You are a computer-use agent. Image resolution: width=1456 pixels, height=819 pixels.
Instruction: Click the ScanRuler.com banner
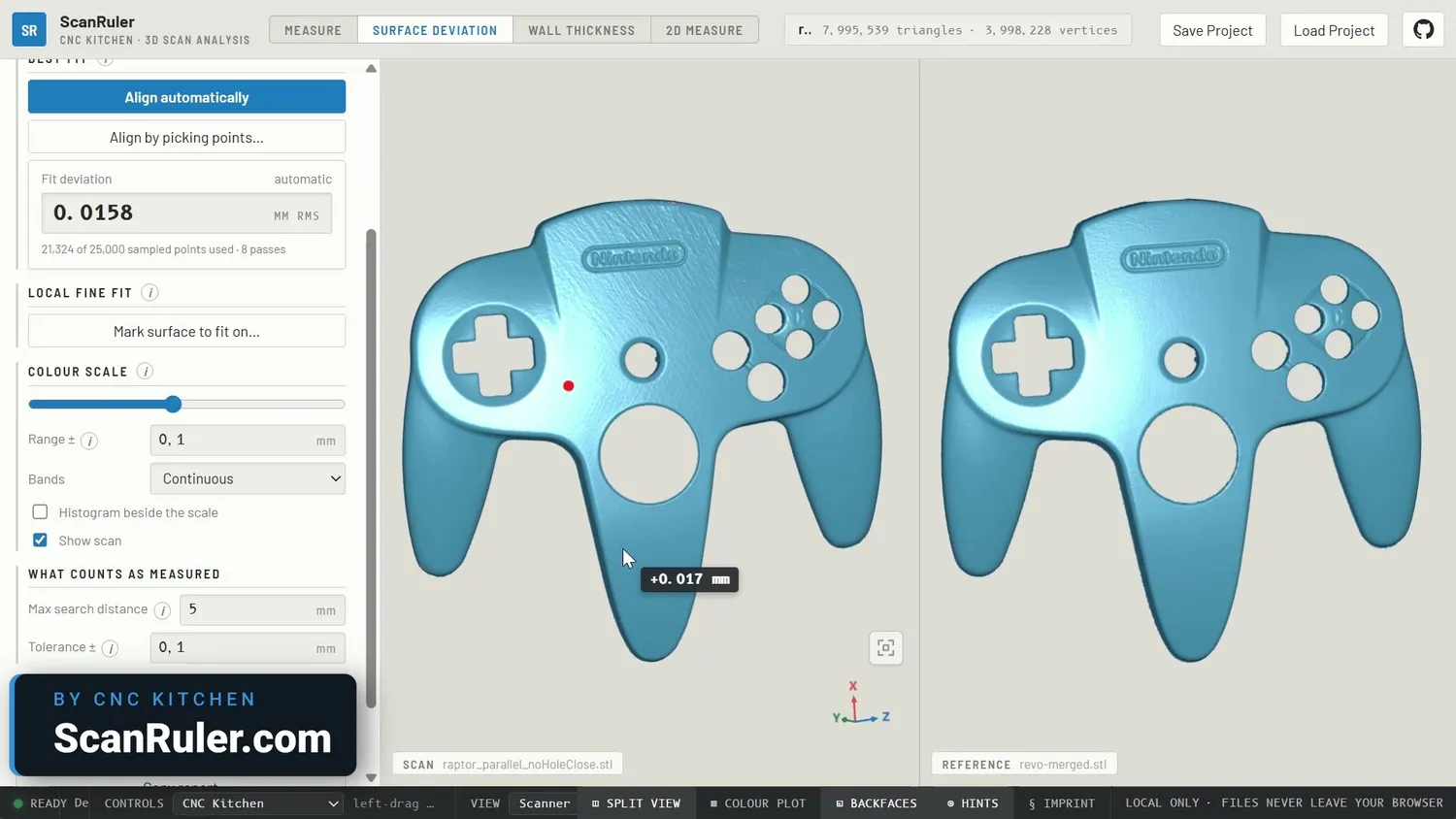pyautogui.click(x=183, y=726)
